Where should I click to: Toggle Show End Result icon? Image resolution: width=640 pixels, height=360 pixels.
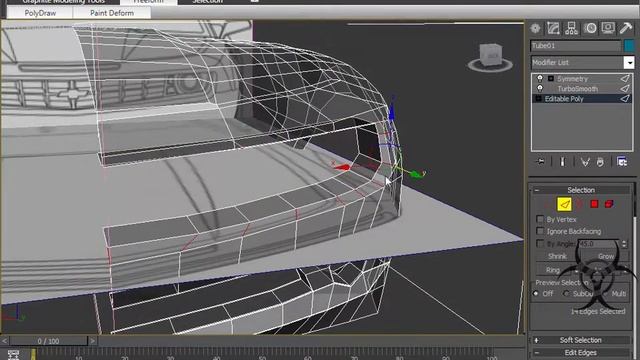(562, 162)
